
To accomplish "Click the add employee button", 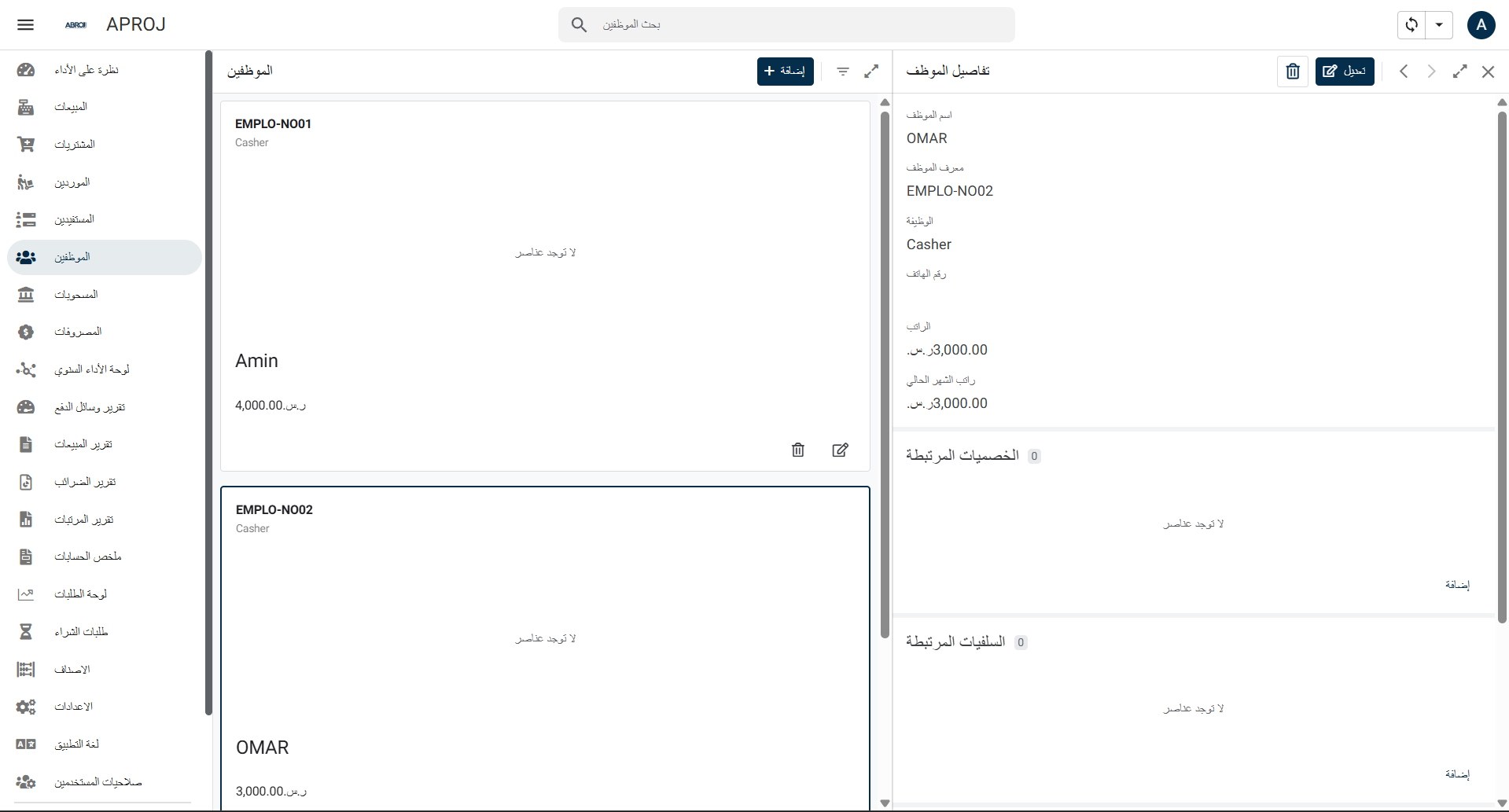I will coord(785,72).
